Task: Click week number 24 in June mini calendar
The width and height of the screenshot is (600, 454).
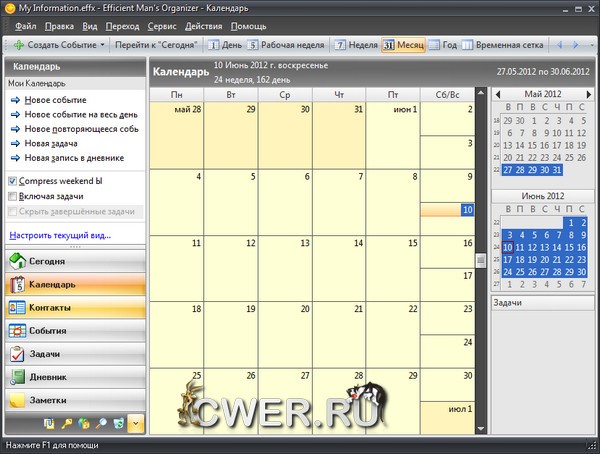Action: [496, 247]
